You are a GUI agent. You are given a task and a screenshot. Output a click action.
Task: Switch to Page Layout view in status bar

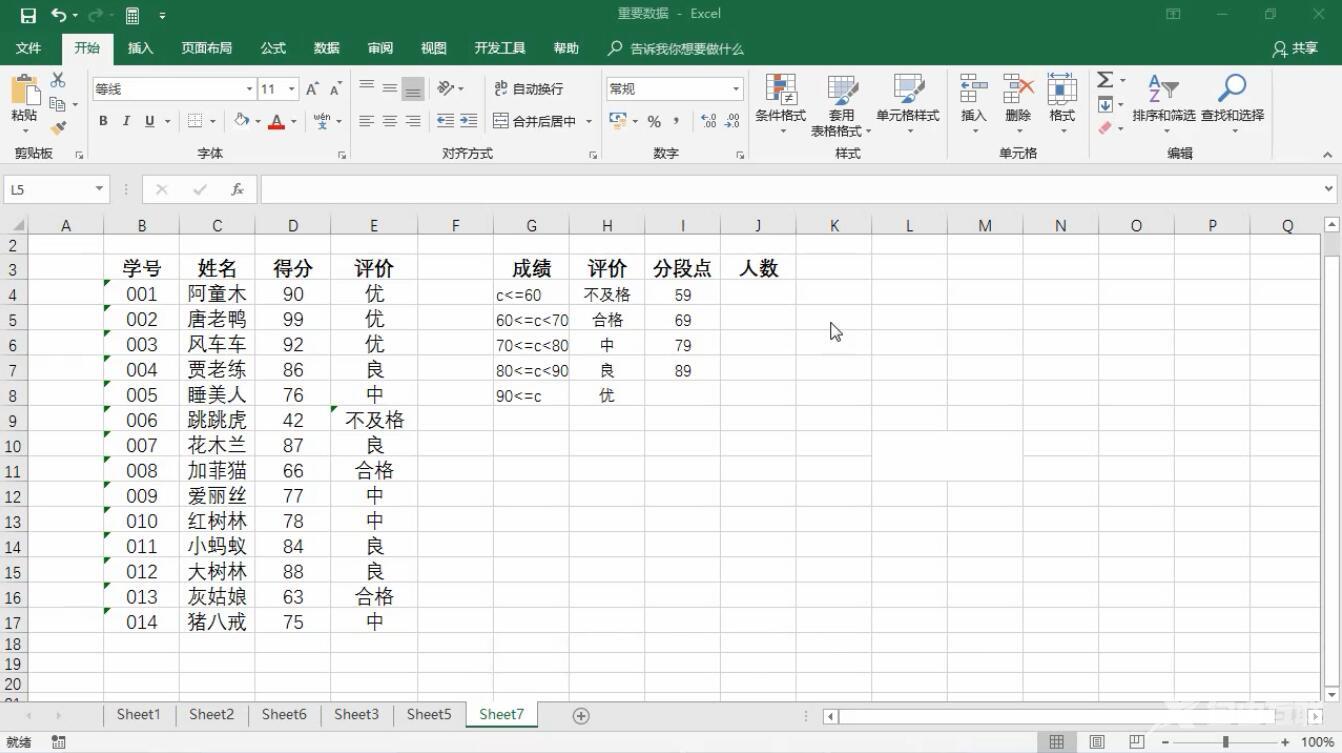pyautogui.click(x=1097, y=742)
